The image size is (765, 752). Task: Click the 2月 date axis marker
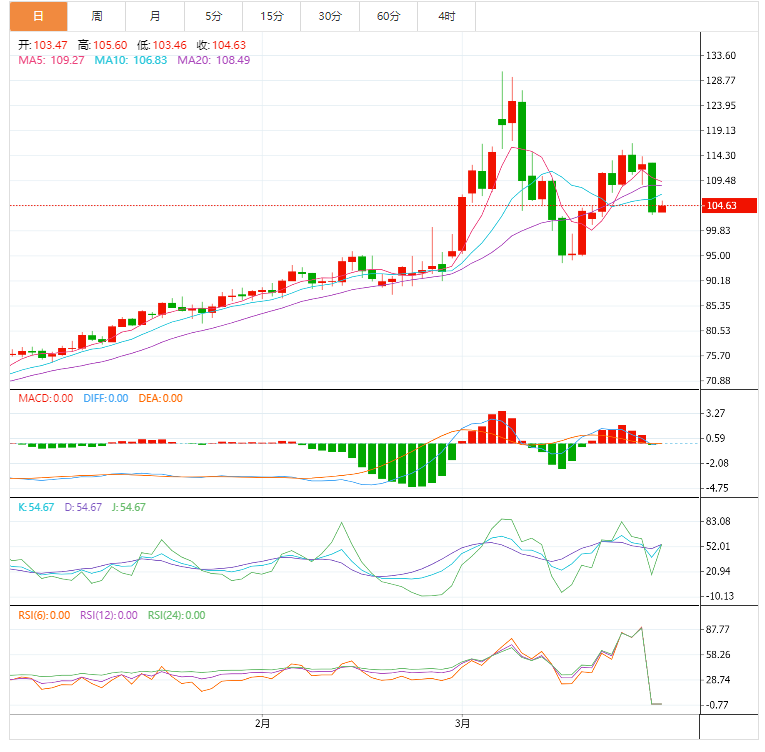pyautogui.click(x=262, y=724)
